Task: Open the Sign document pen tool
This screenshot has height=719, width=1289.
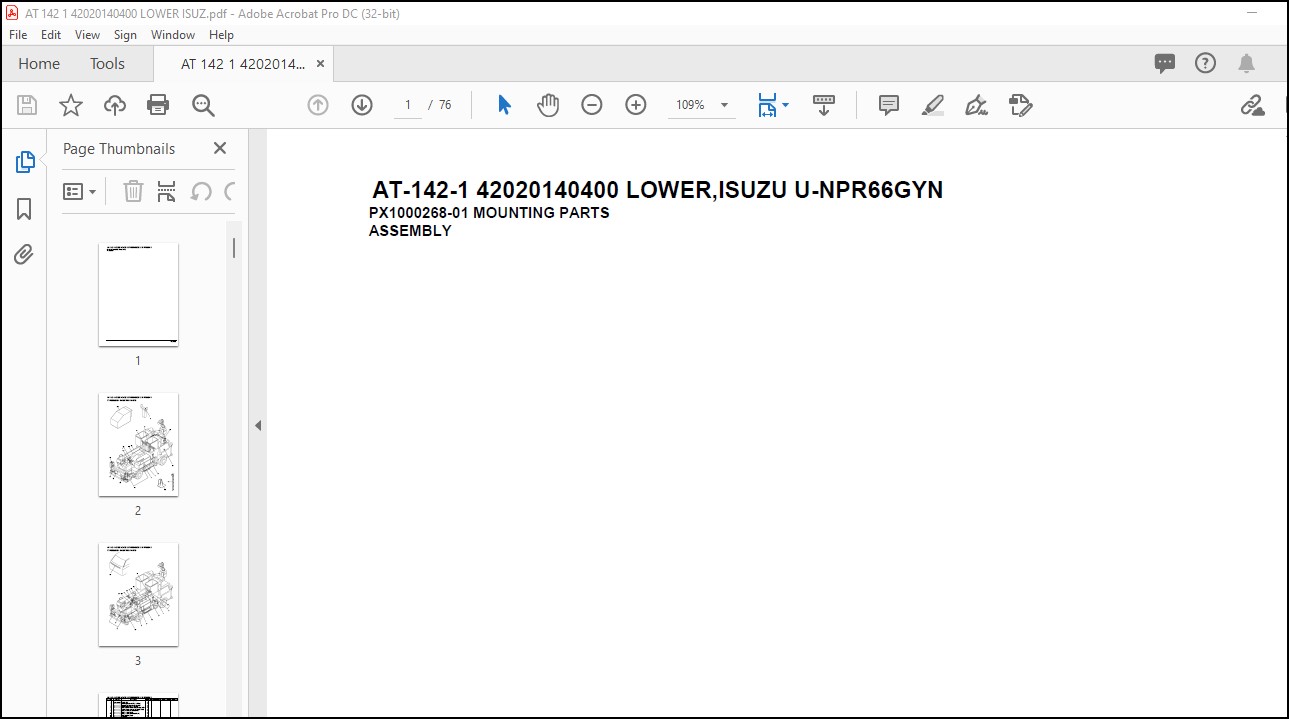Action: [976, 105]
